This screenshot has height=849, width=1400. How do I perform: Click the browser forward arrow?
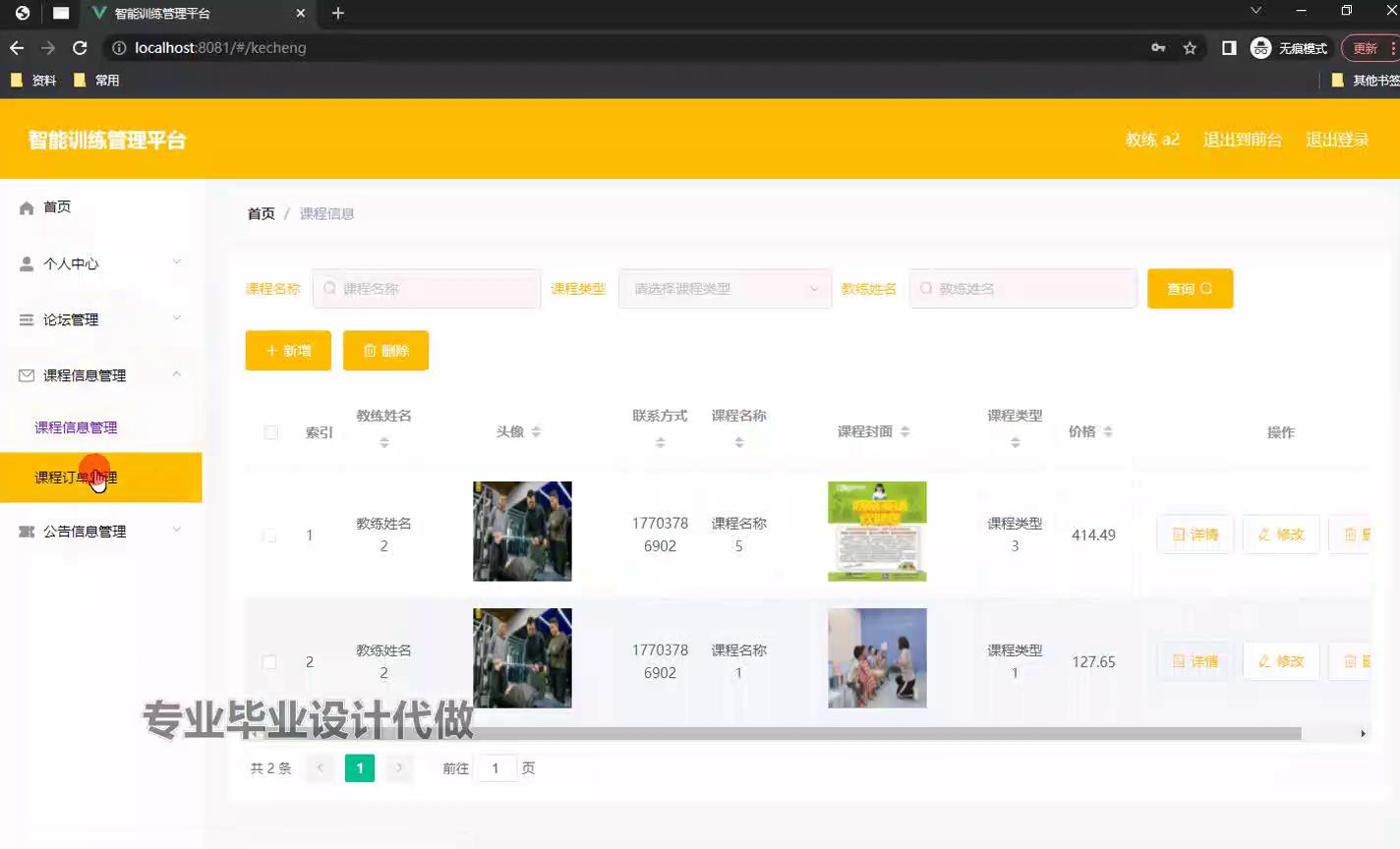(48, 47)
